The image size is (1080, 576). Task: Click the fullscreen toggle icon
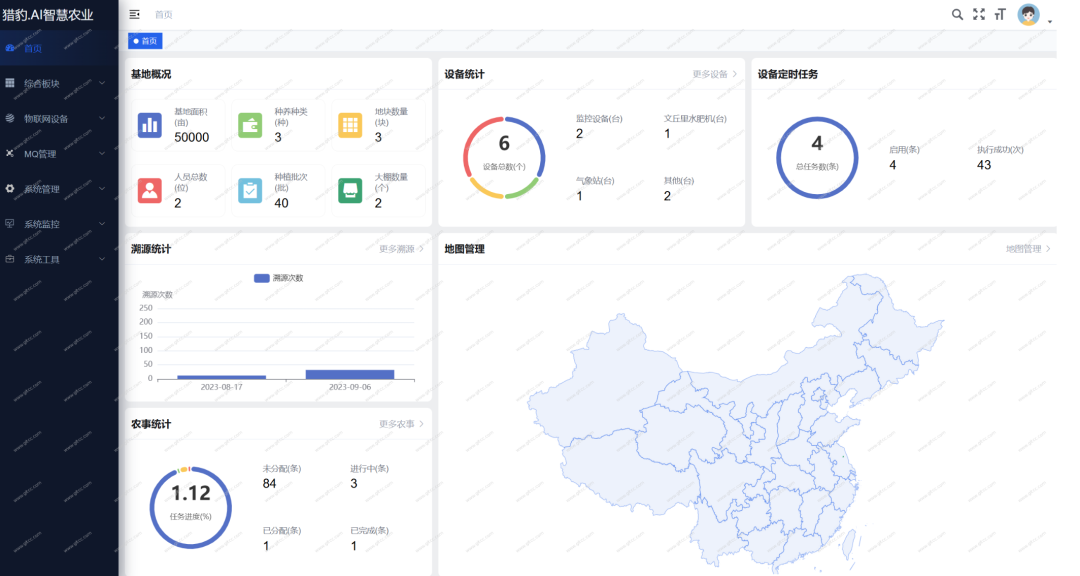coord(979,14)
